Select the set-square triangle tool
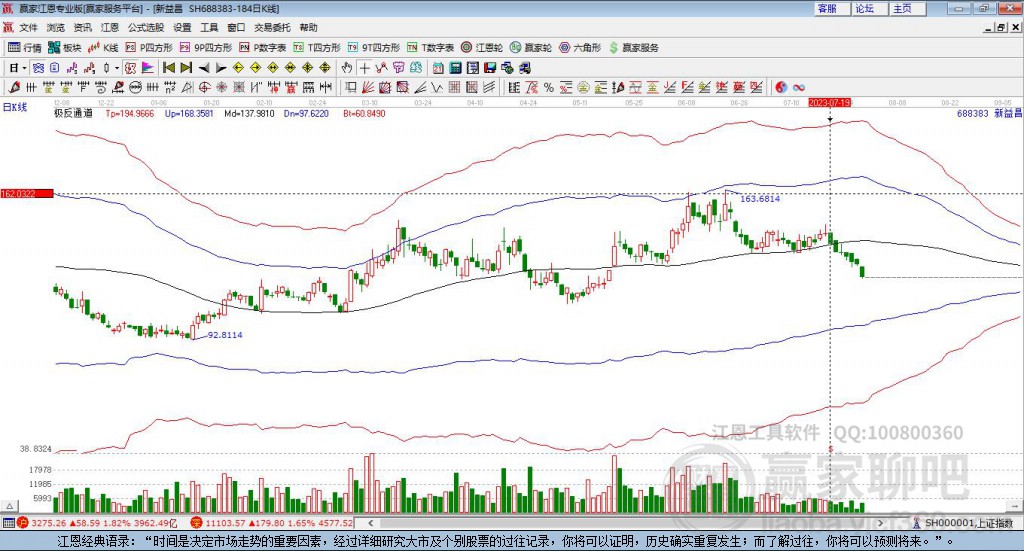This screenshot has height=551, width=1024. (x=187, y=87)
